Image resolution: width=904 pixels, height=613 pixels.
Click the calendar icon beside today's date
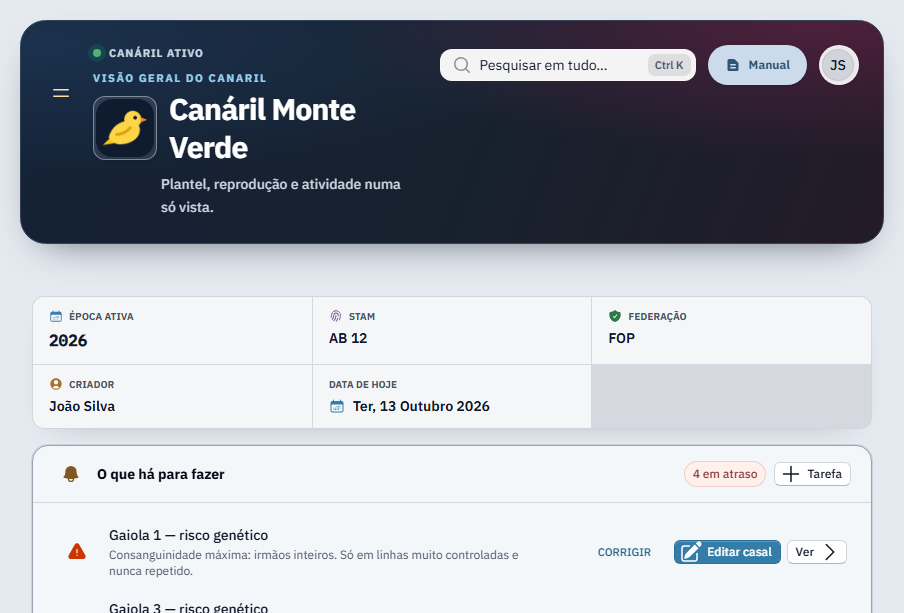click(x=337, y=407)
